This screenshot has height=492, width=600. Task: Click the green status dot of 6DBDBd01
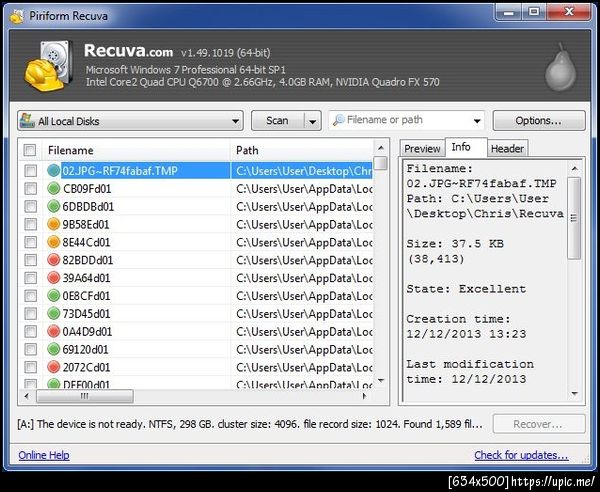(54, 207)
